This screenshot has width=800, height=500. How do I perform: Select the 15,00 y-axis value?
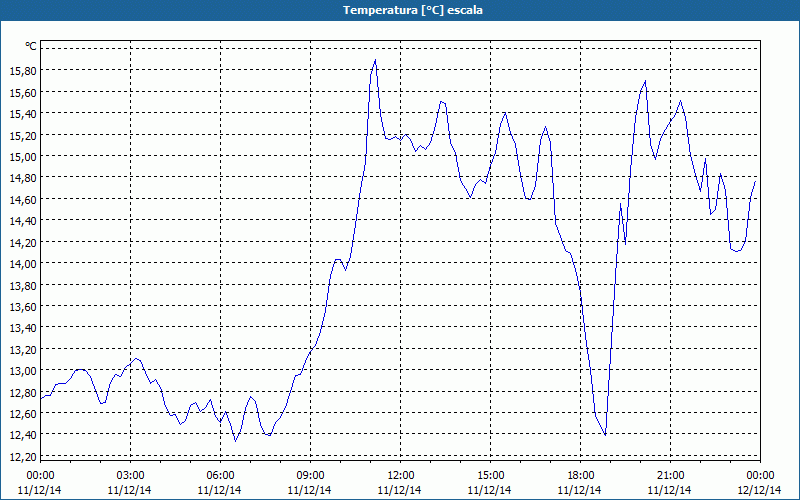point(23,157)
